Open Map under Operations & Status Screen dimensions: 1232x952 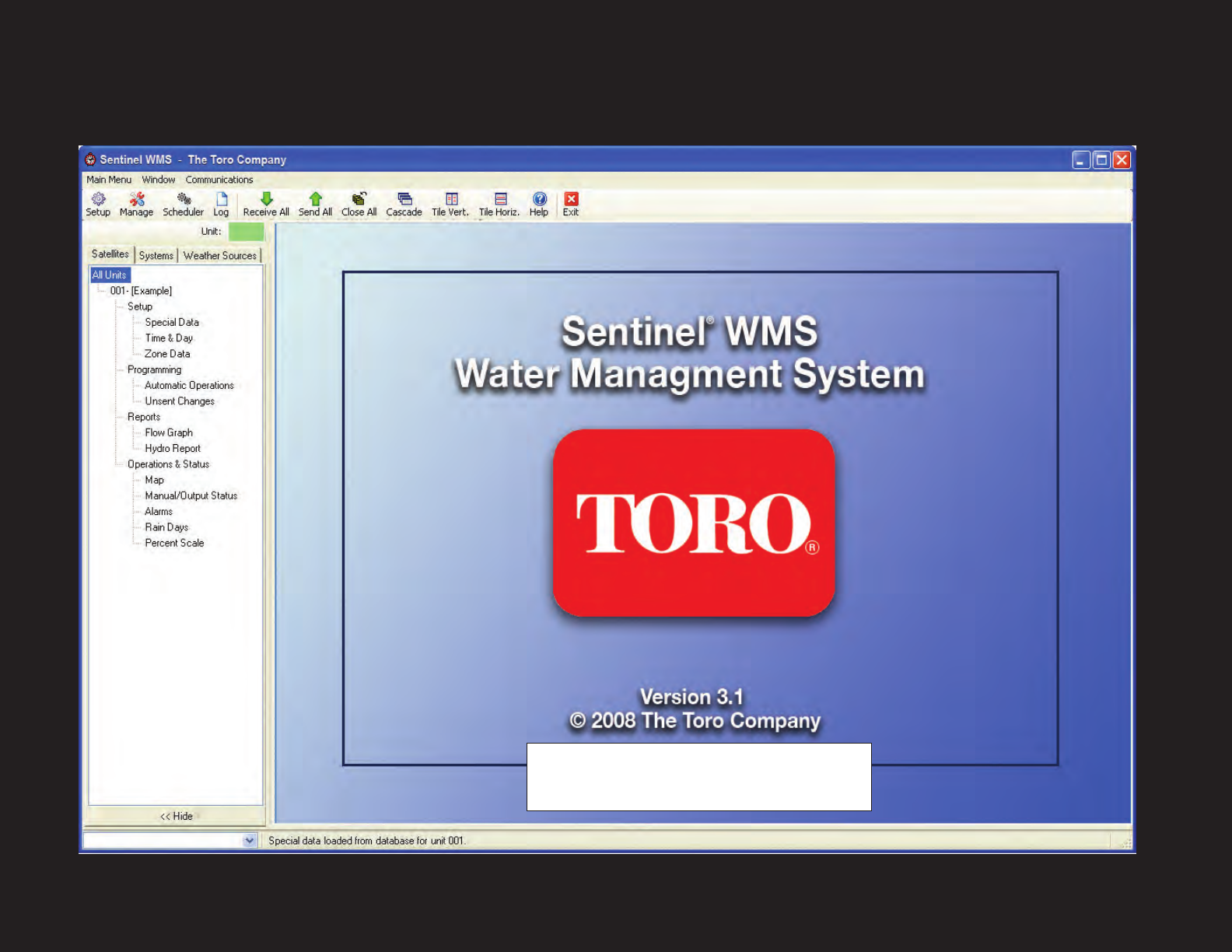tap(154, 480)
